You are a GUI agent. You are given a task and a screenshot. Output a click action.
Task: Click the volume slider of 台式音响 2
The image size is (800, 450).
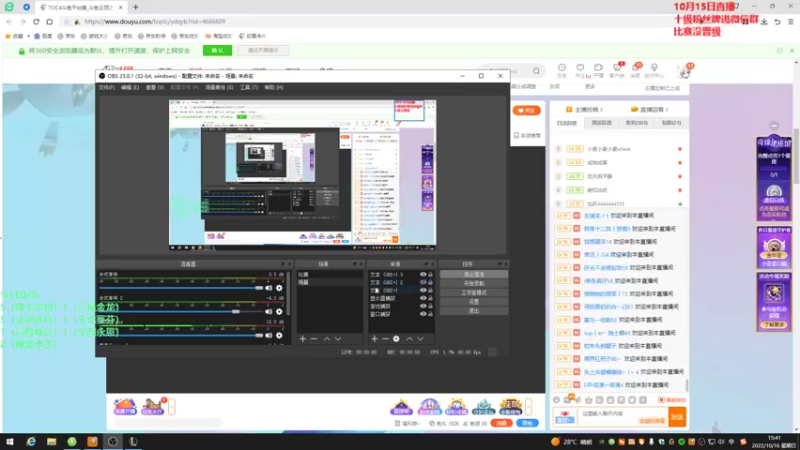[x=181, y=311]
